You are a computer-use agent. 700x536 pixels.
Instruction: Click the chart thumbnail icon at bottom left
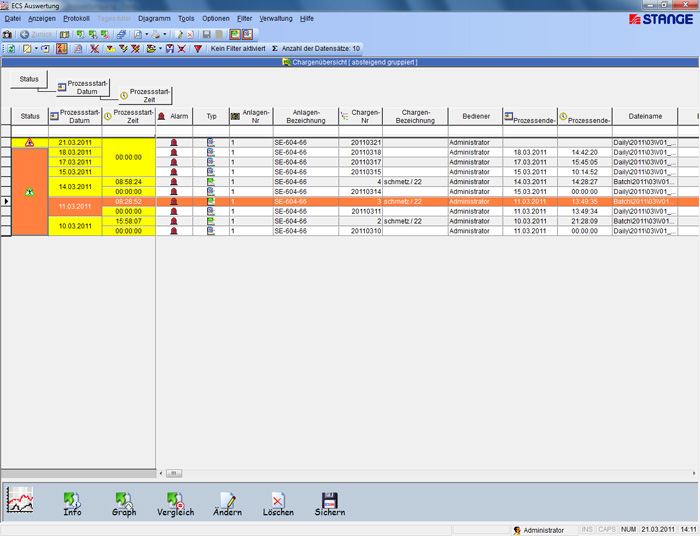pyautogui.click(x=21, y=499)
